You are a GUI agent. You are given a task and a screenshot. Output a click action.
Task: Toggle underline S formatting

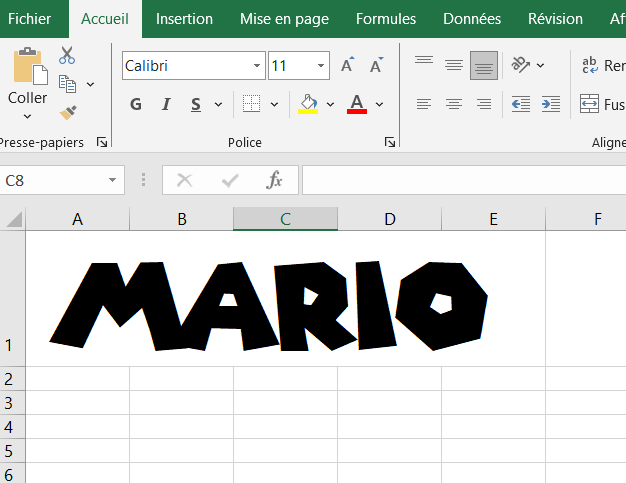click(196, 104)
